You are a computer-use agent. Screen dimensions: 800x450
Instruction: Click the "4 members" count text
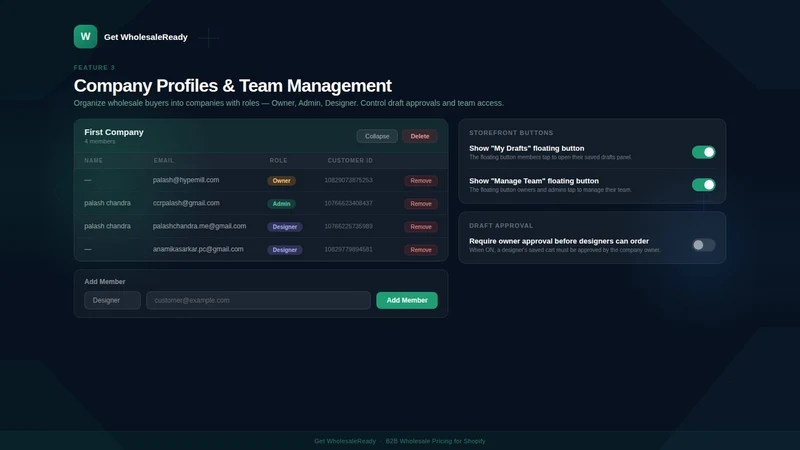[99, 141]
